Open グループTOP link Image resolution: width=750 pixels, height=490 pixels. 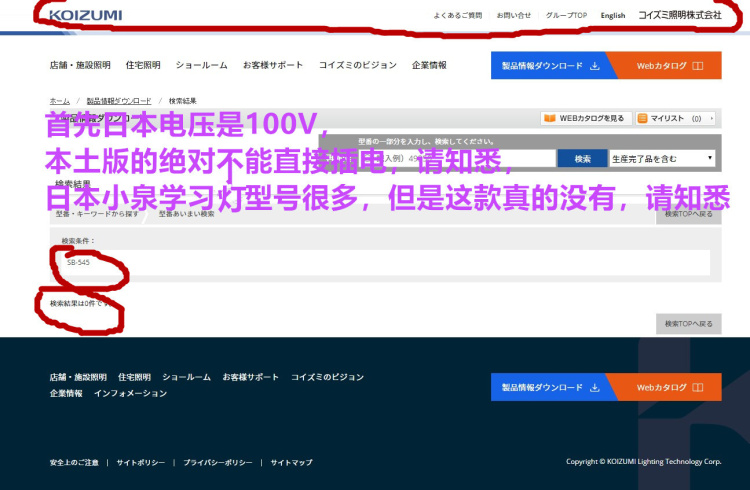tap(566, 15)
